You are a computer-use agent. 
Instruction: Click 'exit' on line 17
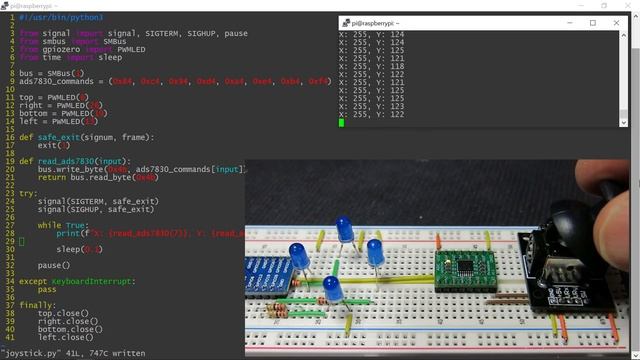47,145
